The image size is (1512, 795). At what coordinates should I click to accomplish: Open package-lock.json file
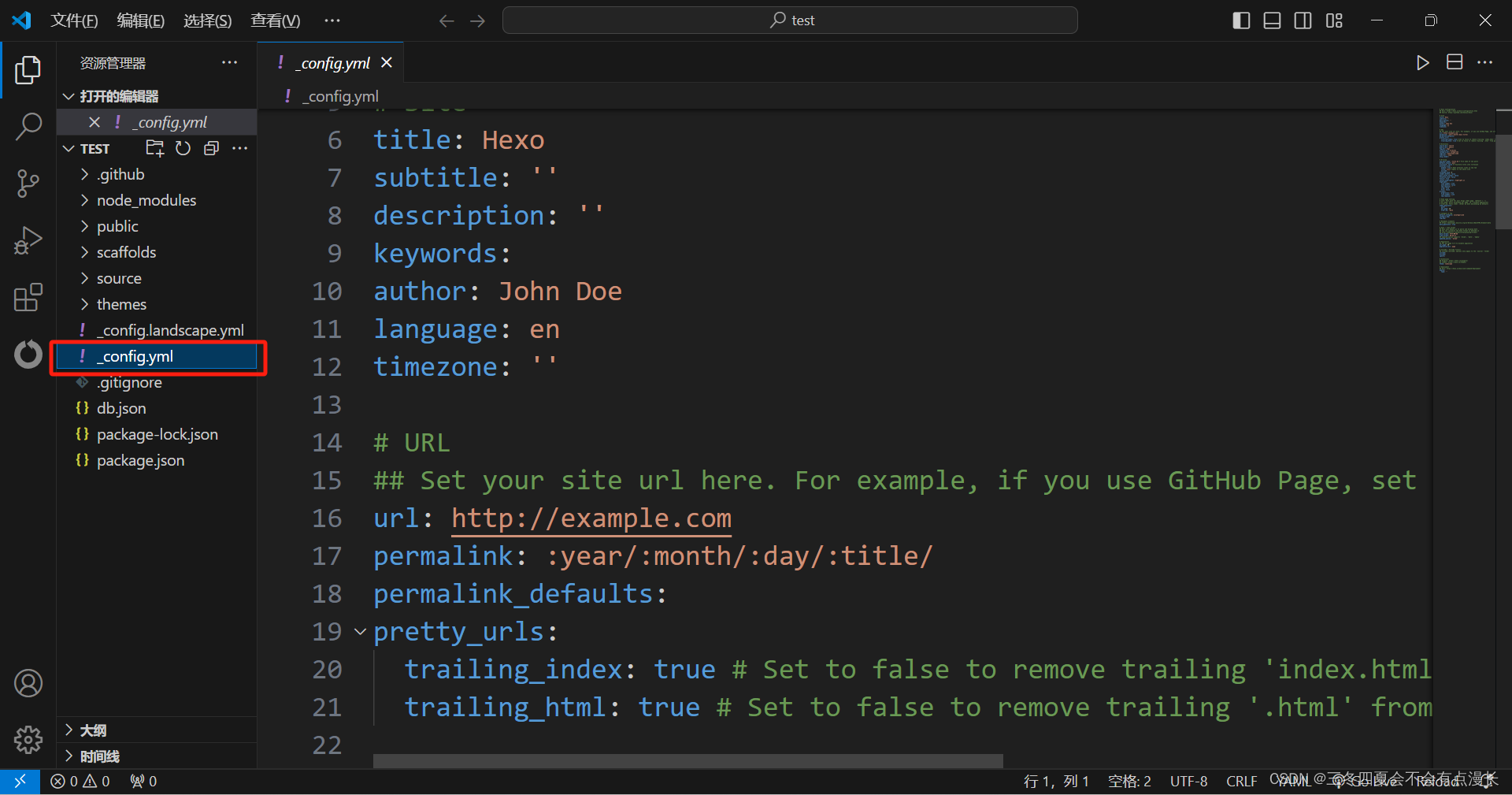pyautogui.click(x=157, y=434)
